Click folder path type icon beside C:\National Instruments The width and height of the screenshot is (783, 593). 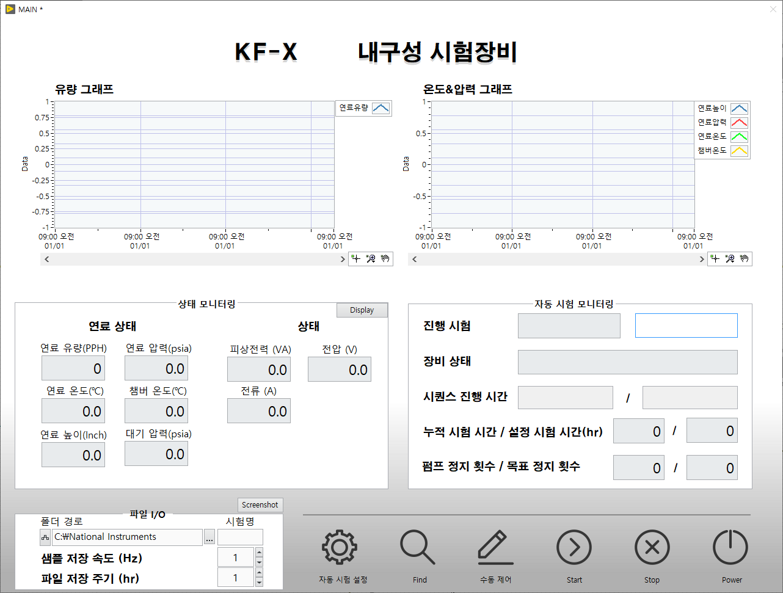[x=45, y=537]
